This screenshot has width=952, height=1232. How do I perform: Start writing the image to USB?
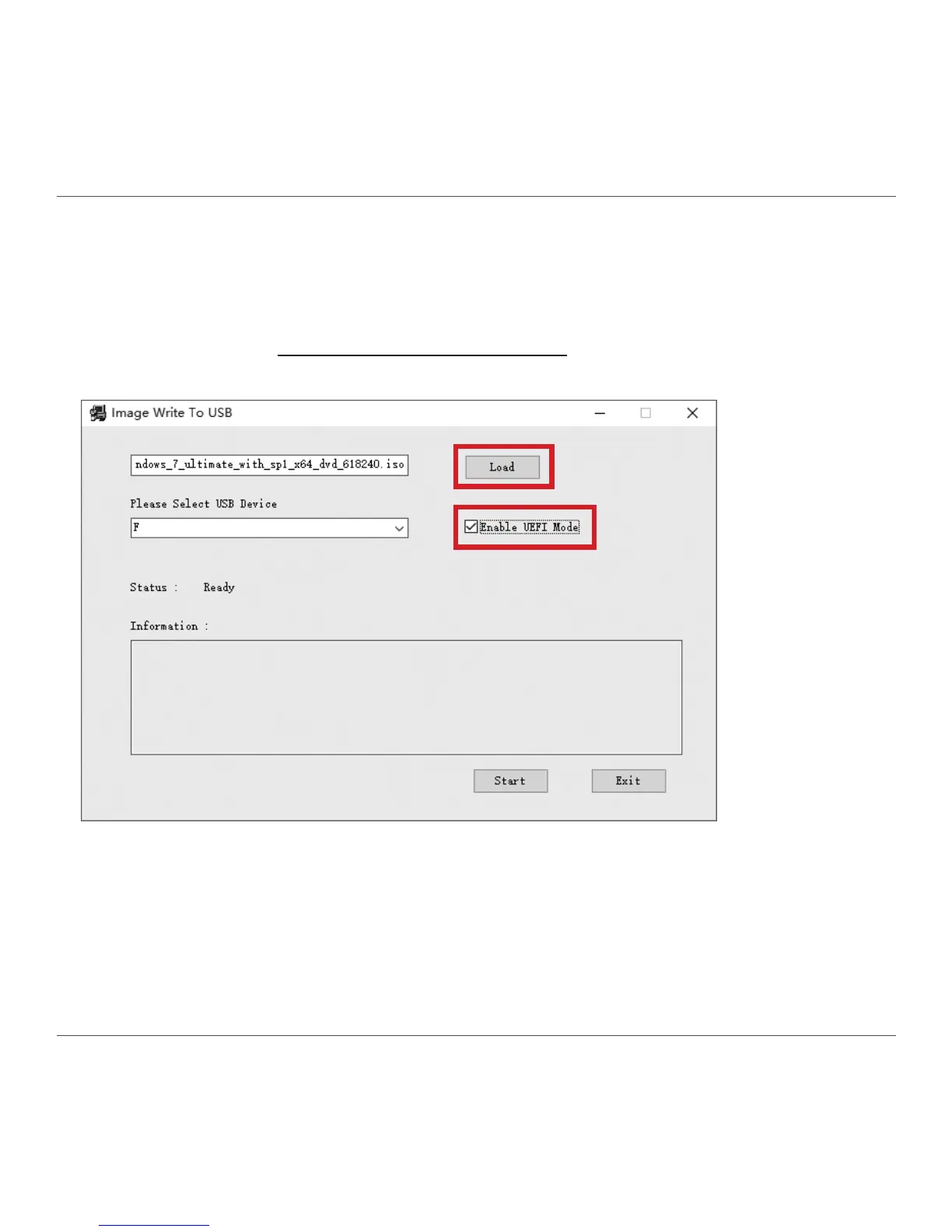click(510, 781)
